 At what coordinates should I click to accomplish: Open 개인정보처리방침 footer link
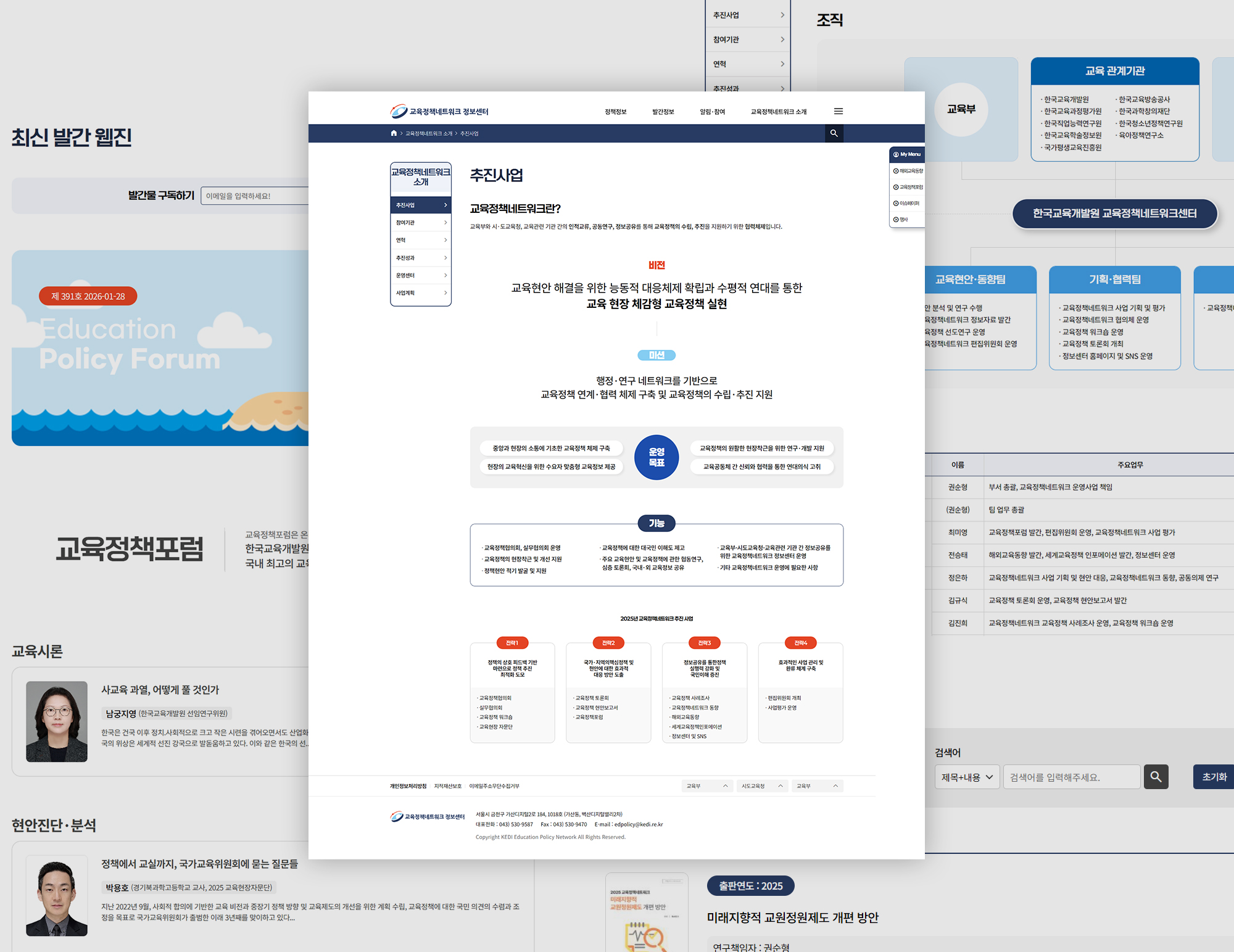tap(408, 786)
